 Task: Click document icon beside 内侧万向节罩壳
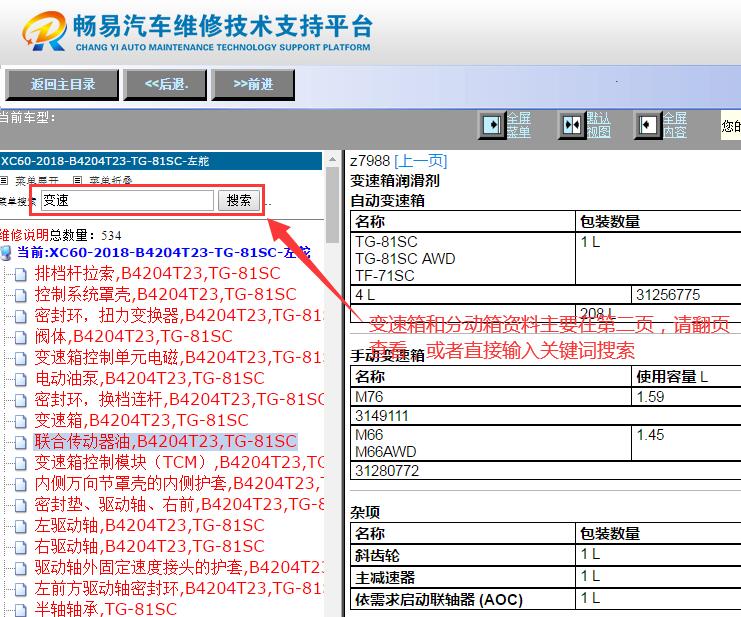20,485
